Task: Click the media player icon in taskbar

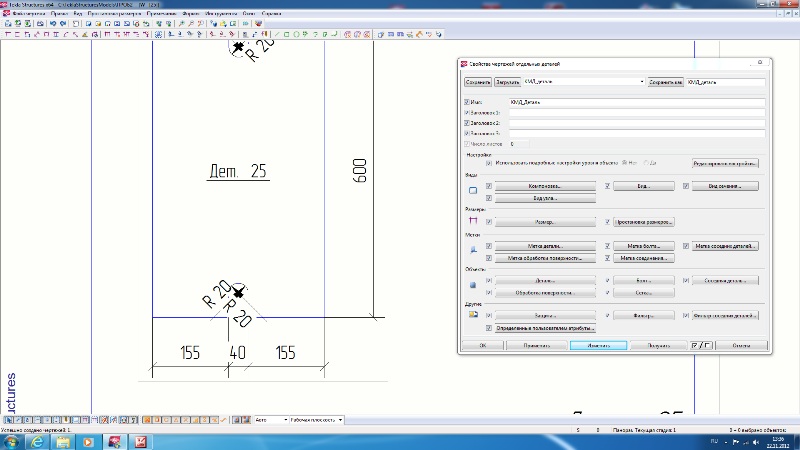Action: click(87, 441)
